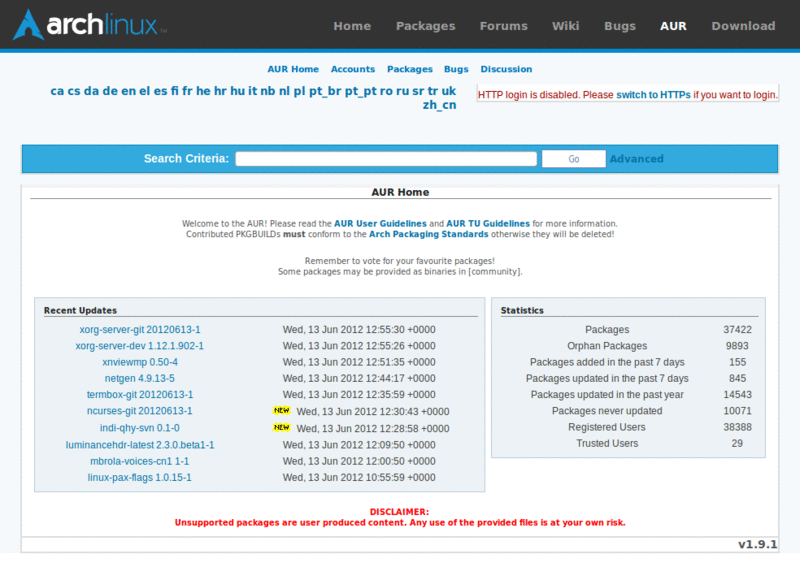The image size is (800, 567).
Task: Open the Arch Packaging Standards link
Action: tap(429, 234)
